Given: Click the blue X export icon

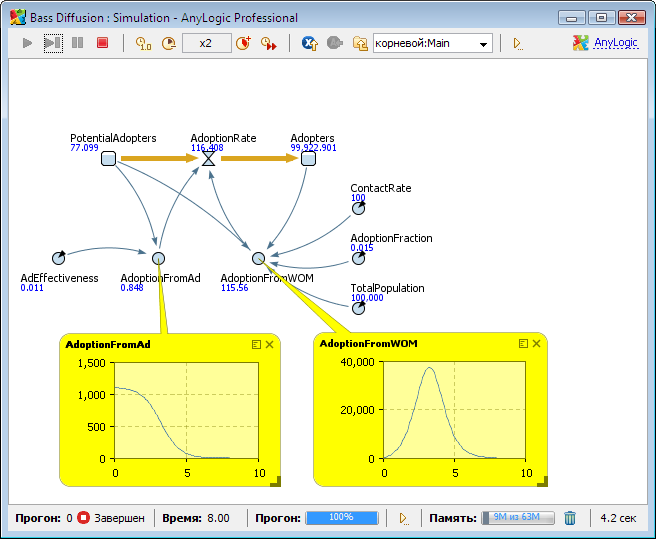Looking at the screenshot, I should 310,43.
